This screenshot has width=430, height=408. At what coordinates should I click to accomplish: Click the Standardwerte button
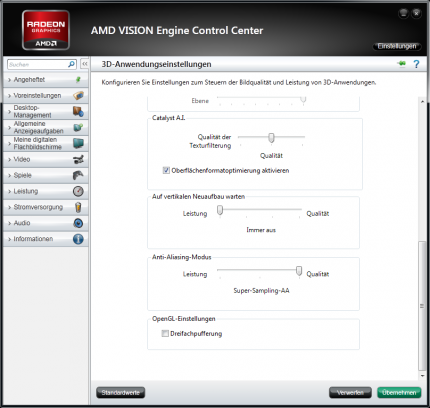(120, 393)
